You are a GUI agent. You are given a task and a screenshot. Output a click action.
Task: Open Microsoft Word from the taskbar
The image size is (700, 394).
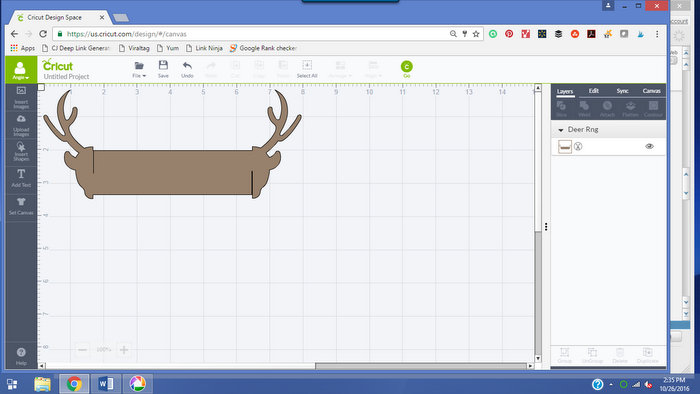[x=105, y=384]
